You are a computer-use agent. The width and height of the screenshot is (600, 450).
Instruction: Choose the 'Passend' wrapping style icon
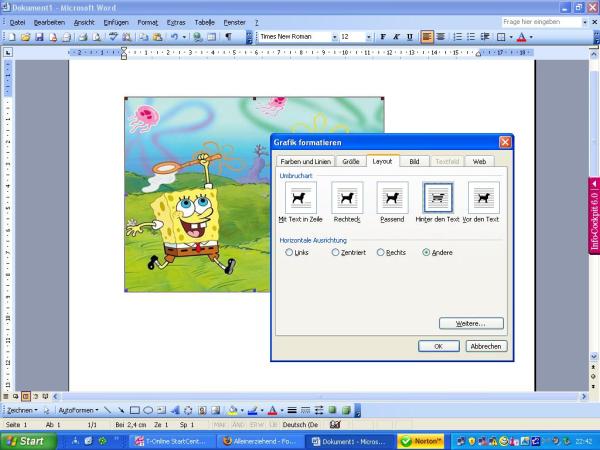[x=392, y=197]
